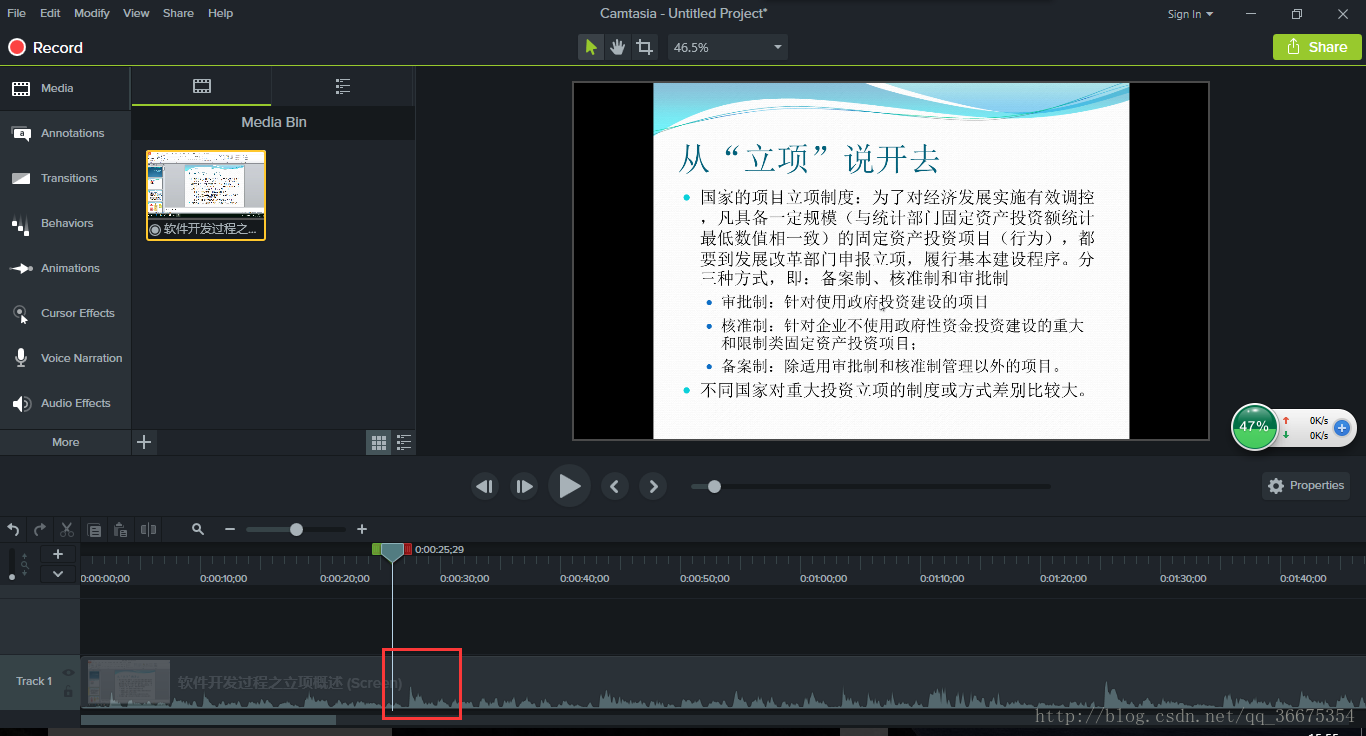Click the blue plus on speed widget
The height and width of the screenshot is (736, 1366).
point(1342,428)
